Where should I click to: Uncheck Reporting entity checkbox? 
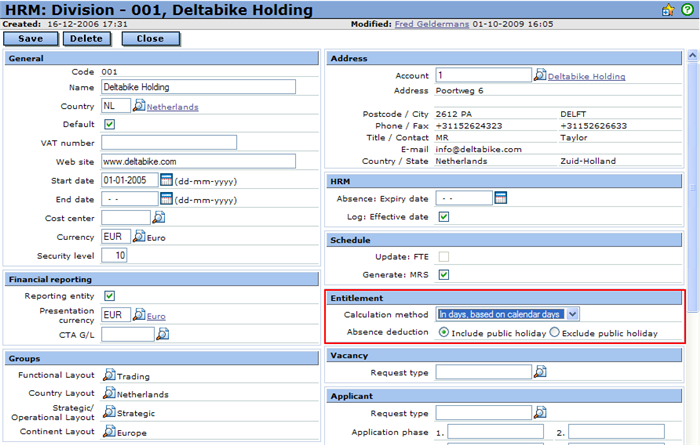point(109,296)
